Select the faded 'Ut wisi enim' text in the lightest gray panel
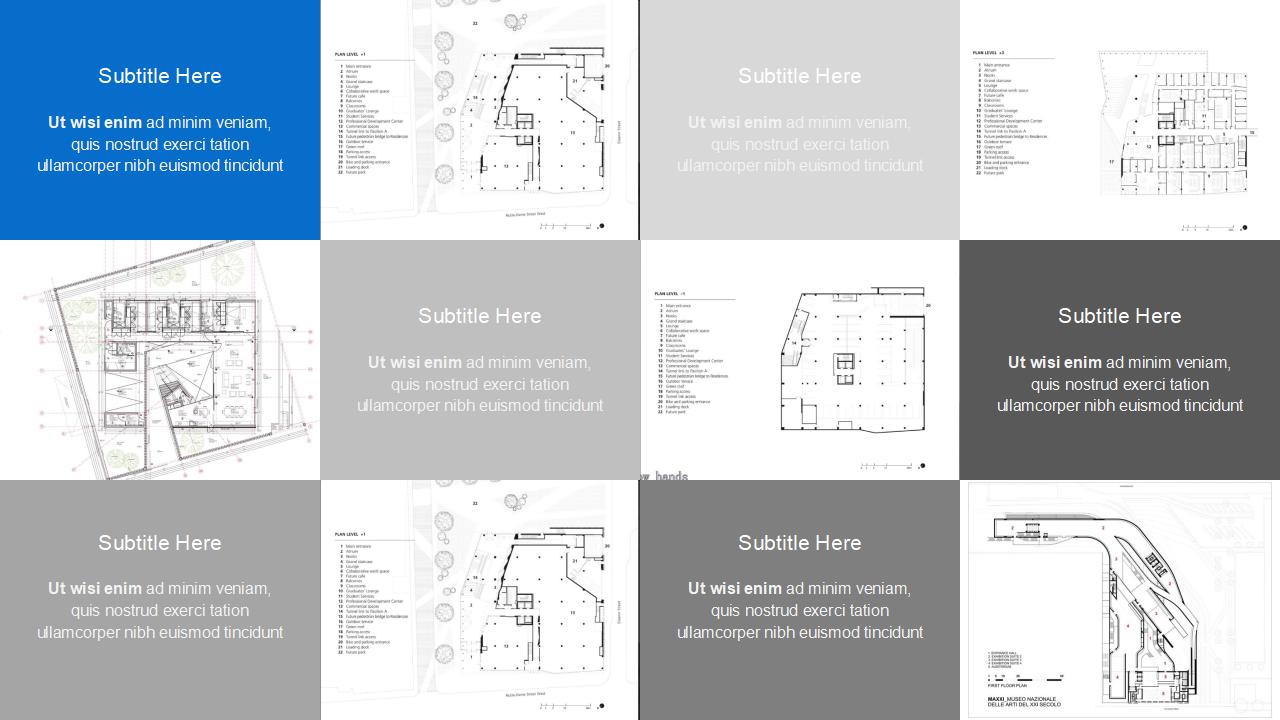The width and height of the screenshot is (1280, 720). (x=800, y=144)
